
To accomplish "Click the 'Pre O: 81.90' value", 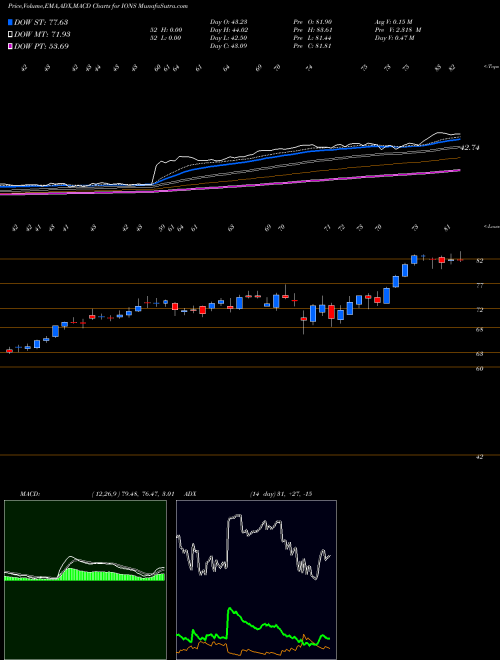I will [312, 22].
